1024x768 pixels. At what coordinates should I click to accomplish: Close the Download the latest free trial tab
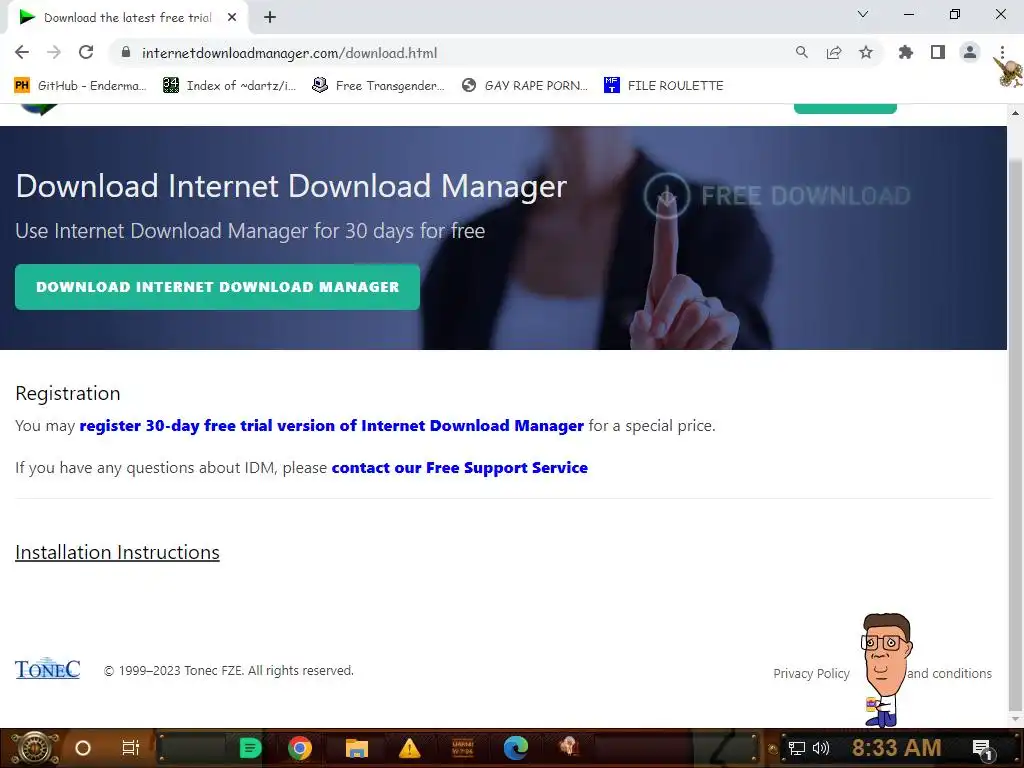click(x=232, y=18)
